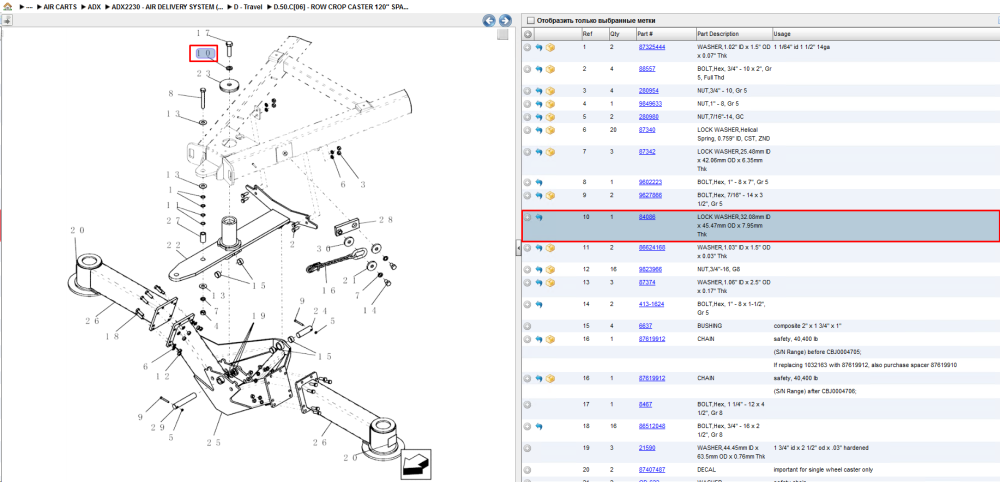
Task: Open part number 9849633 link
Action: coord(651,103)
